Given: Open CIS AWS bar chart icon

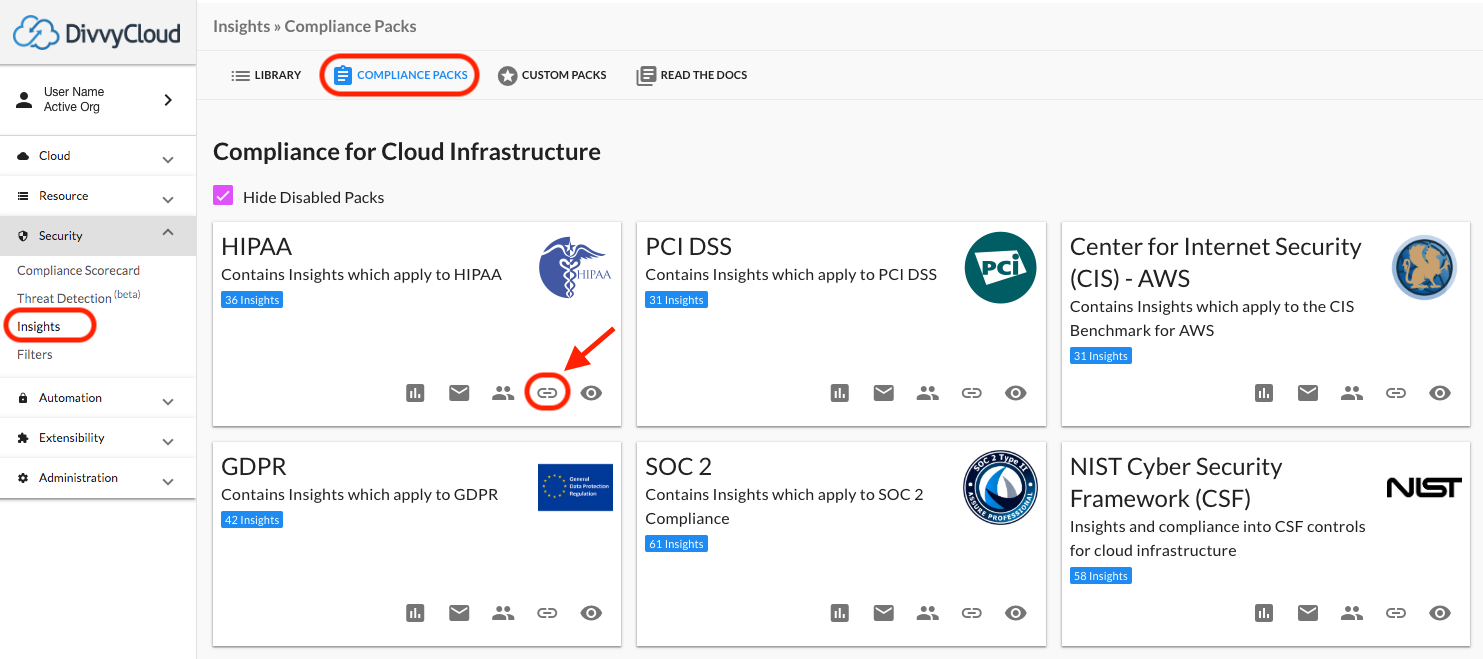Looking at the screenshot, I should 1264,393.
